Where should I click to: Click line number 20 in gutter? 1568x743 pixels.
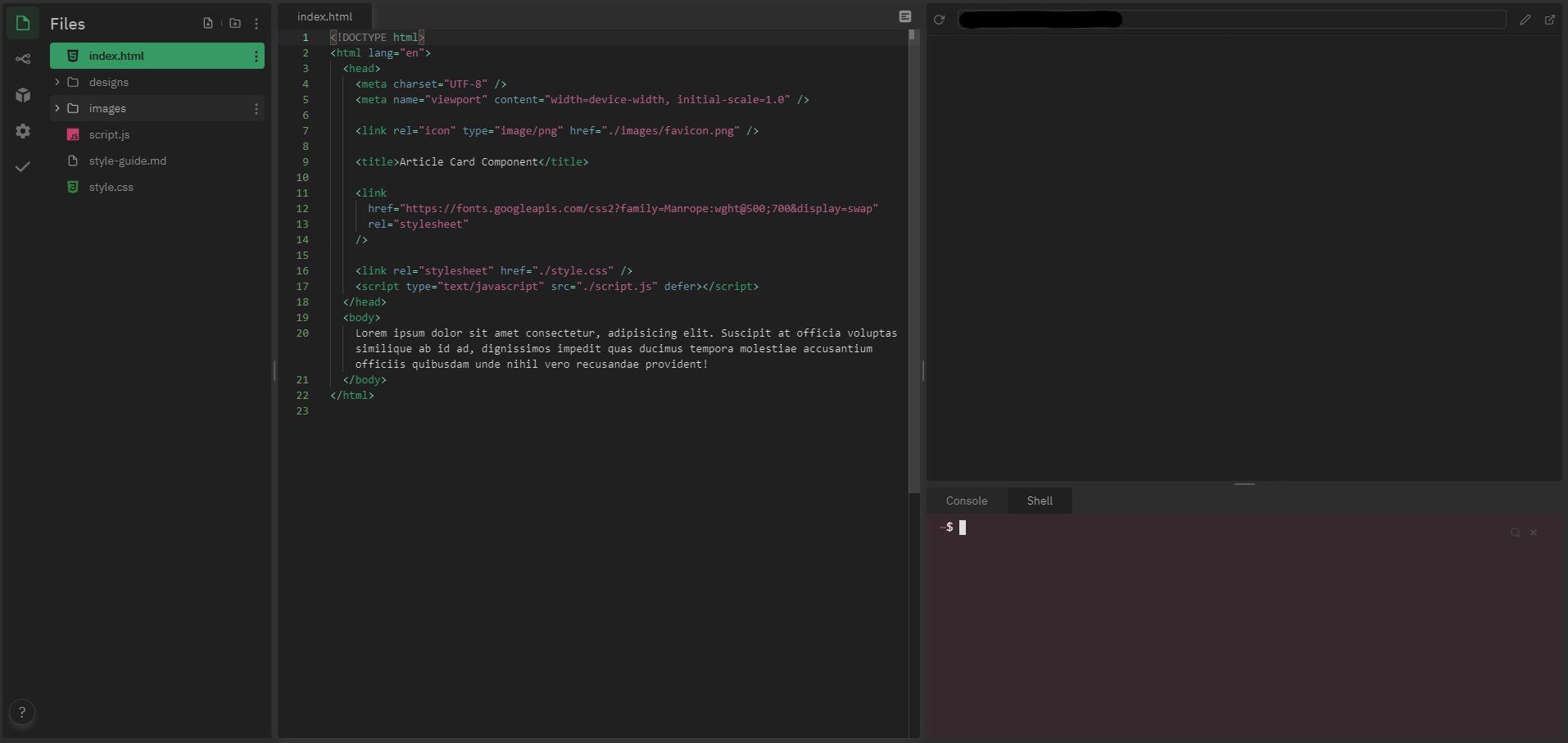pos(302,333)
